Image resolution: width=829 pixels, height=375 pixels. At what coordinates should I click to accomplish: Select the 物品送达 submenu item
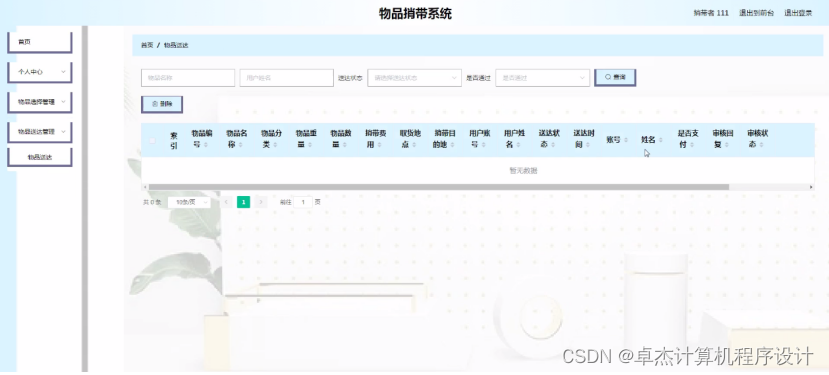pyautogui.click(x=40, y=157)
